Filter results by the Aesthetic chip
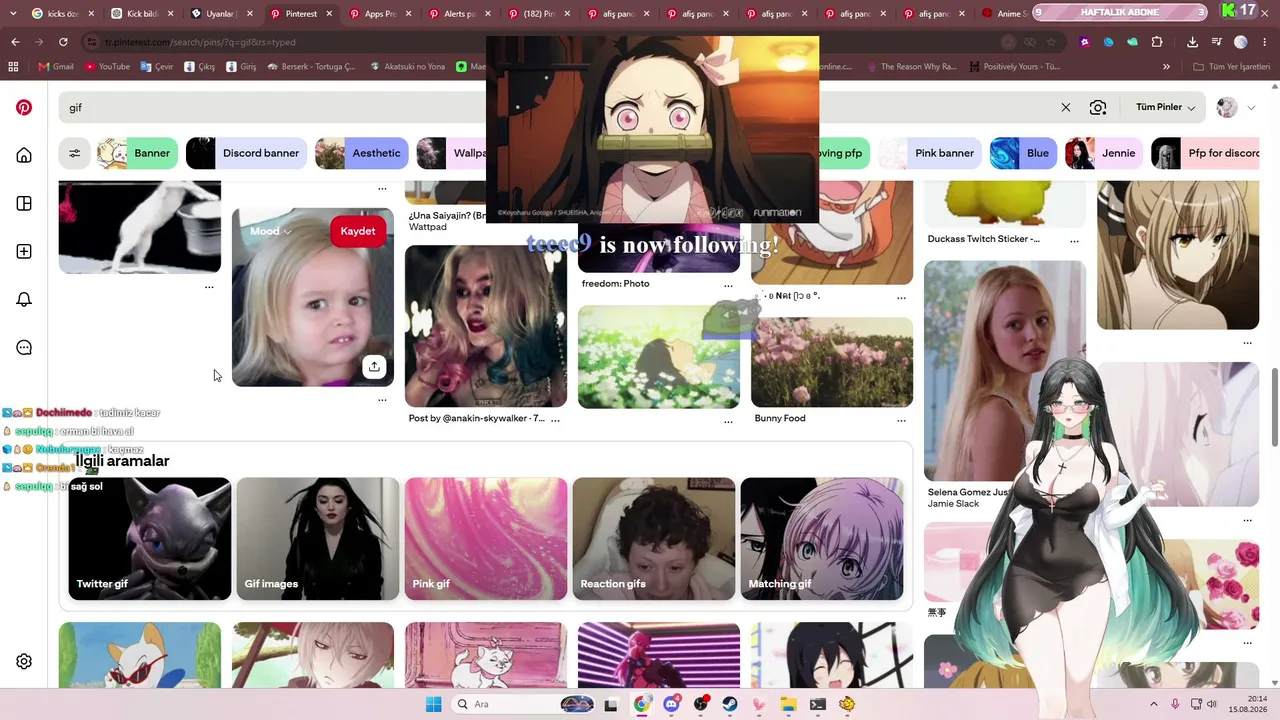1280x720 pixels. [x=361, y=153]
